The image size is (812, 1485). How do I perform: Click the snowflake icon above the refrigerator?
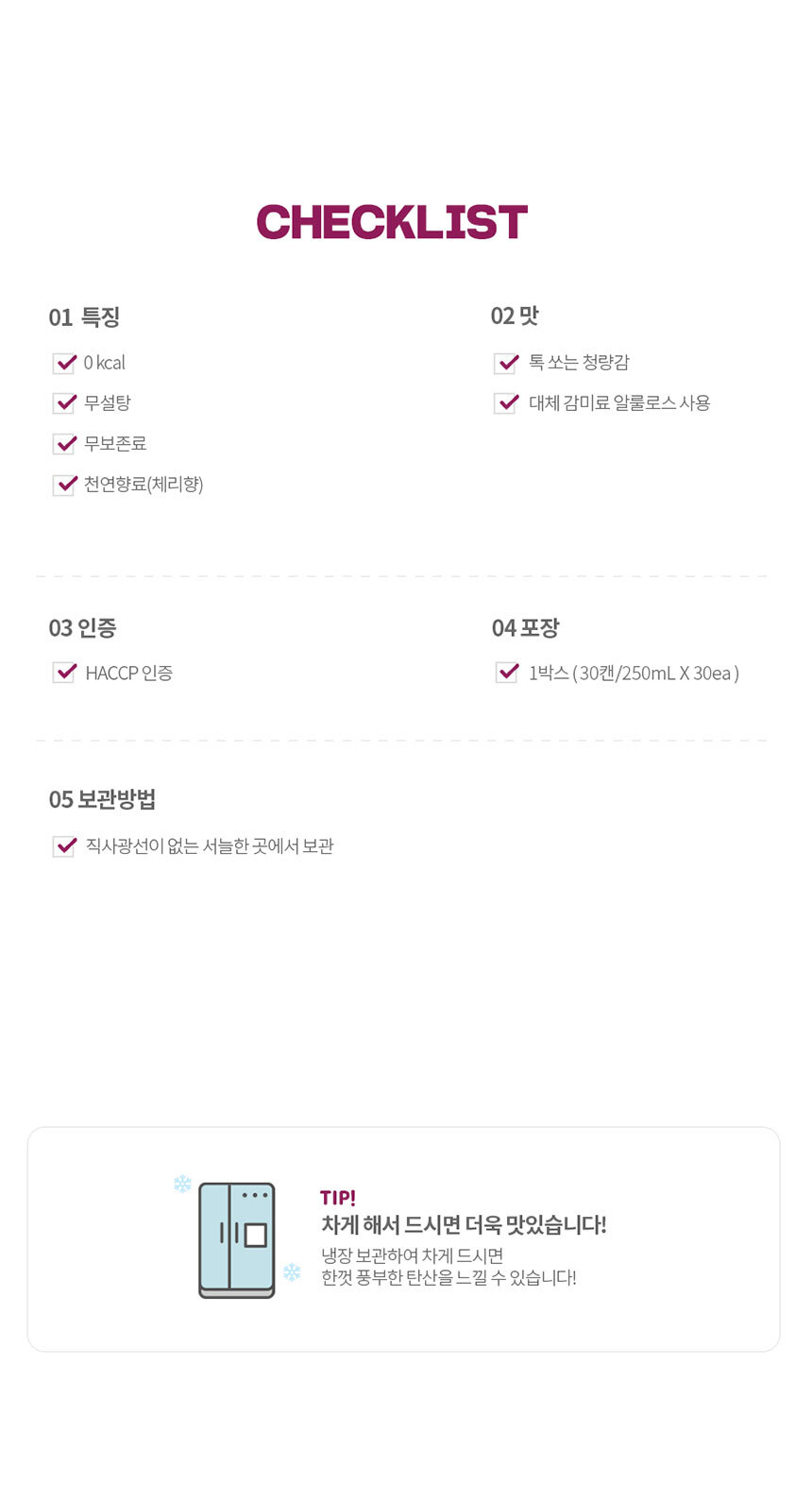click(182, 1184)
